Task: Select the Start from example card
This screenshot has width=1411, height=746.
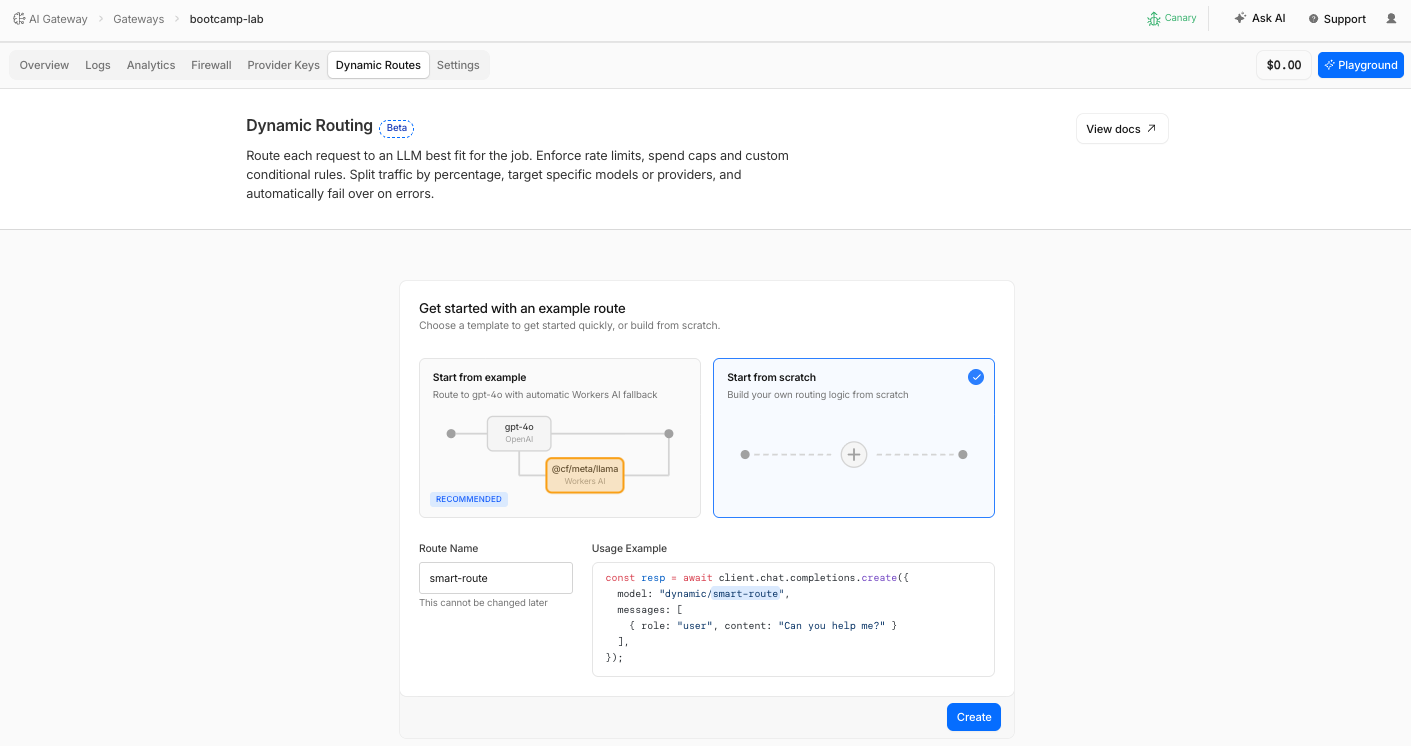Action: [x=560, y=438]
